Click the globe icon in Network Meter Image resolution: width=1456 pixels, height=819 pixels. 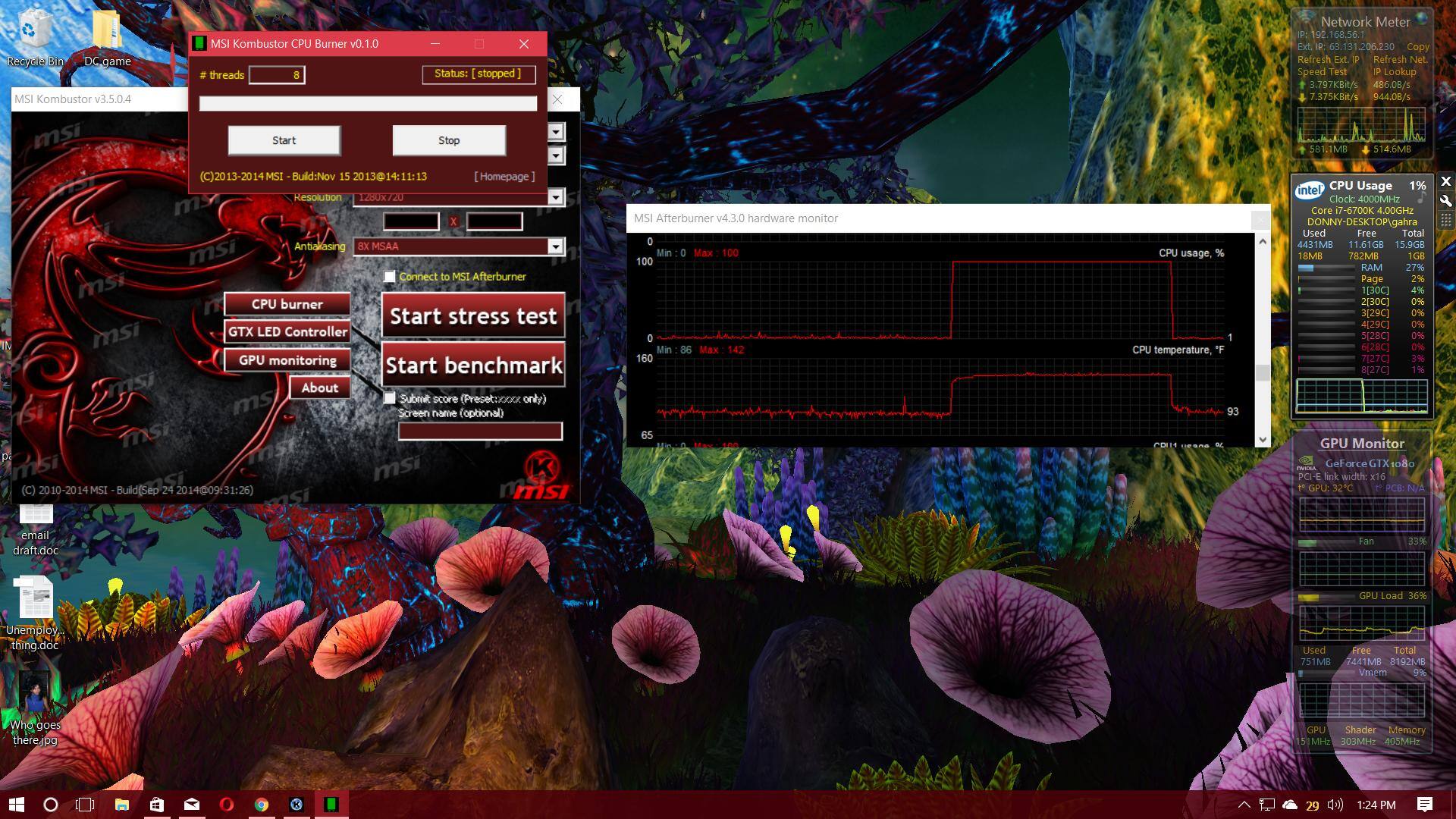(x=1422, y=18)
